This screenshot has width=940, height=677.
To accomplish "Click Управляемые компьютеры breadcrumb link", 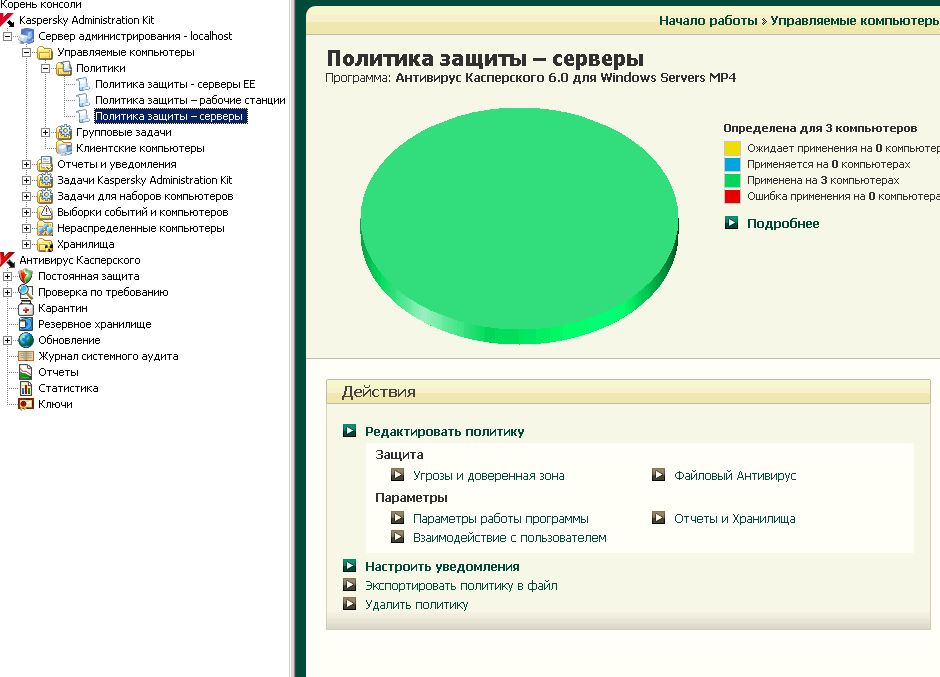I will tap(855, 20).
